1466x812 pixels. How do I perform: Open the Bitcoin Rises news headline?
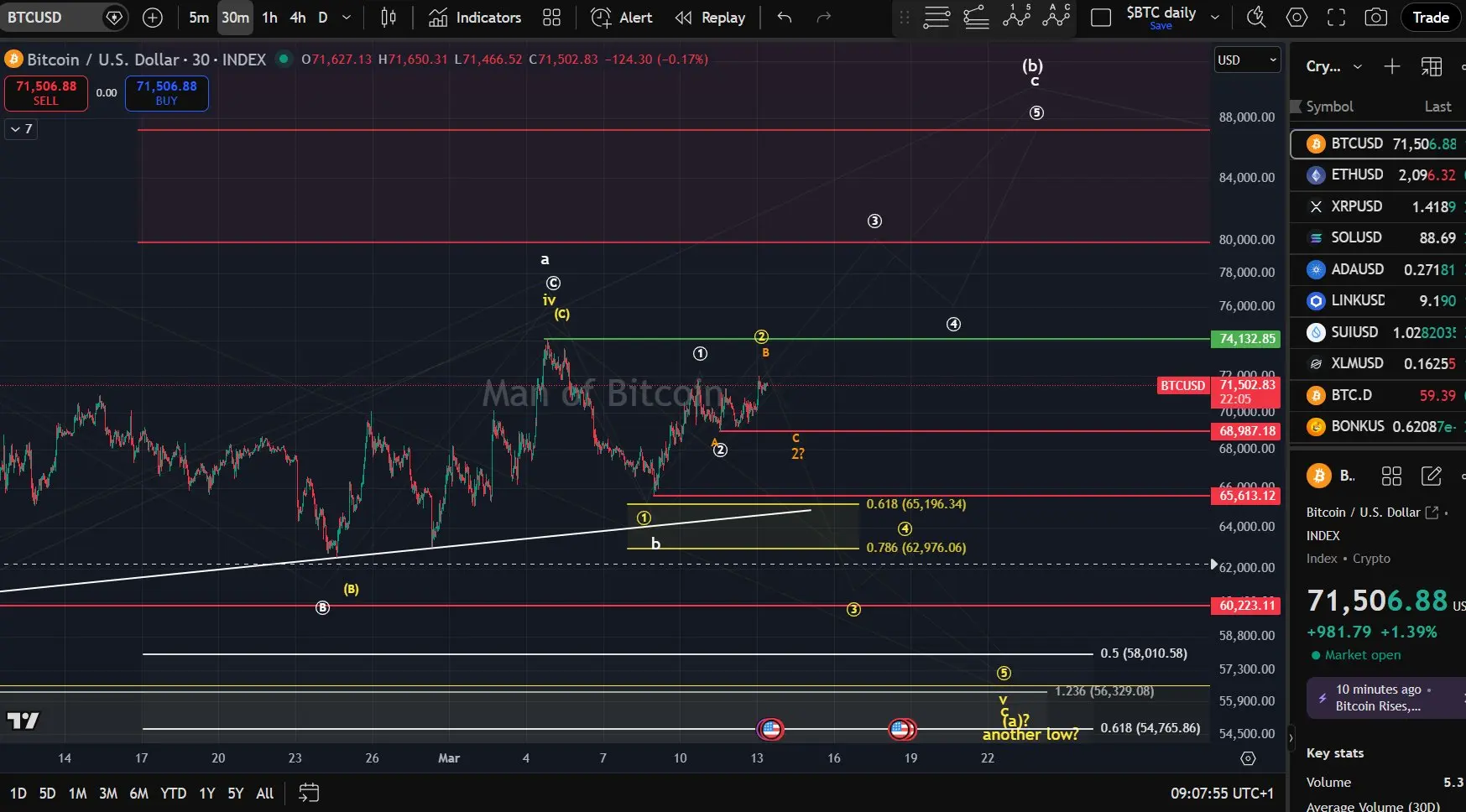pos(1386,698)
